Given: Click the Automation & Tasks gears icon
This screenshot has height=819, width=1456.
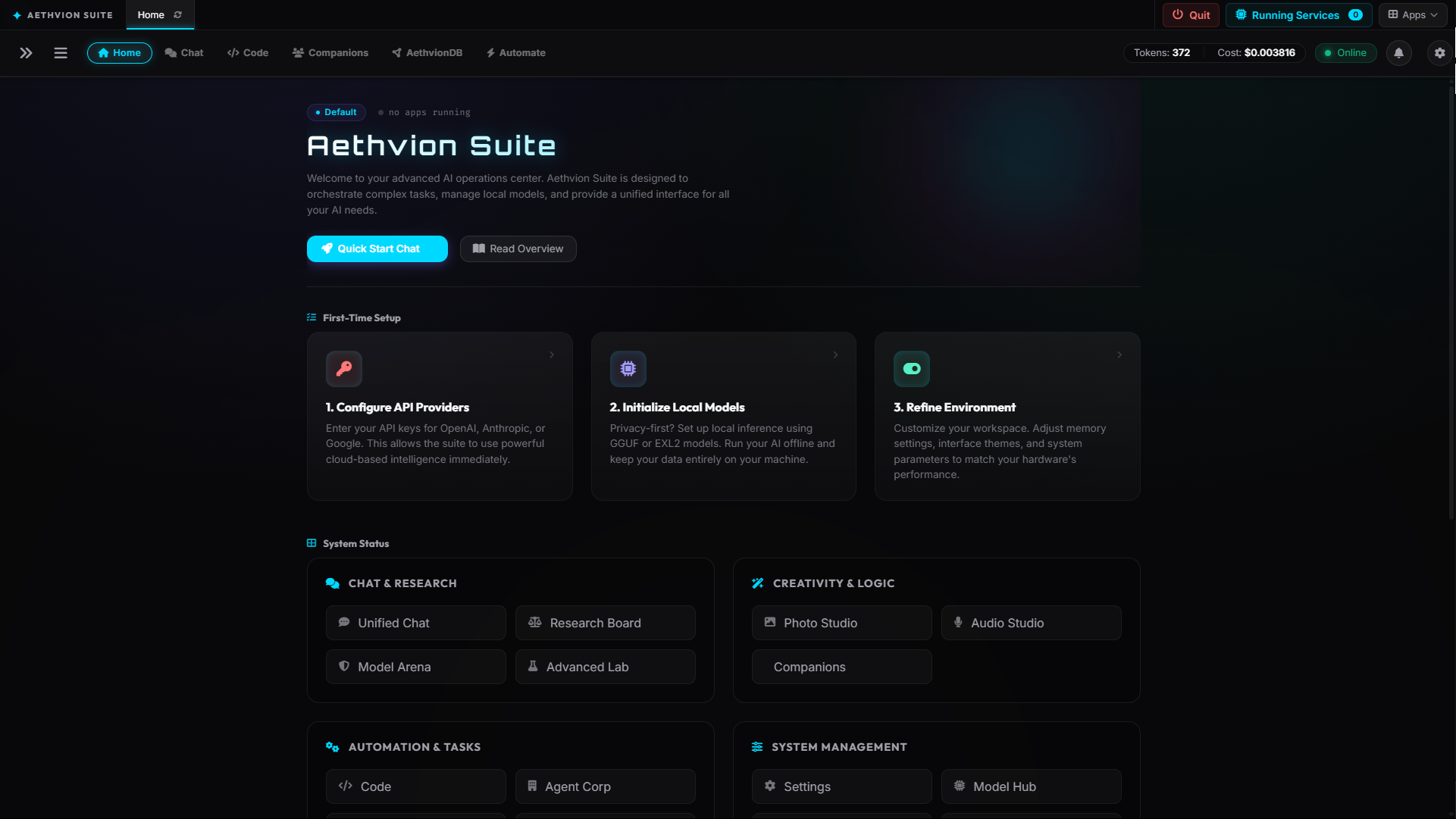Looking at the screenshot, I should coord(333,747).
